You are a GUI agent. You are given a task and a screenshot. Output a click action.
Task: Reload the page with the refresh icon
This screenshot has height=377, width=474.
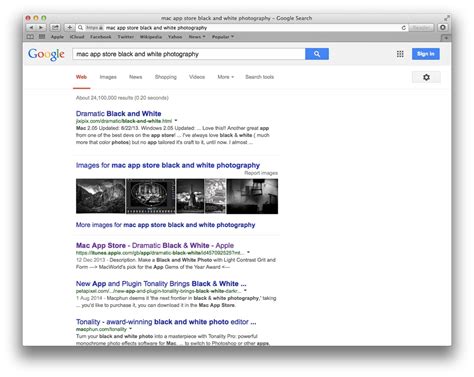[x=404, y=28]
